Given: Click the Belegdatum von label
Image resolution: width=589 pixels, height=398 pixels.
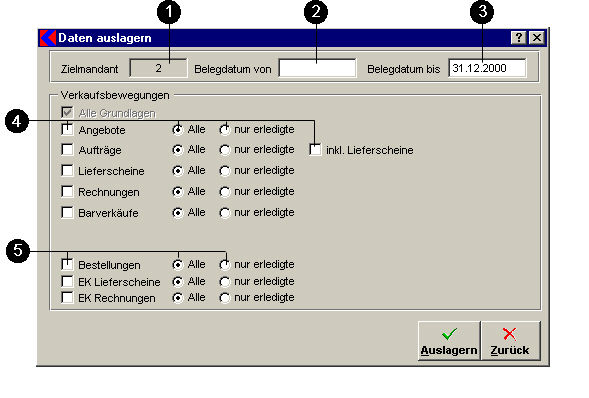Looking at the screenshot, I should [233, 69].
